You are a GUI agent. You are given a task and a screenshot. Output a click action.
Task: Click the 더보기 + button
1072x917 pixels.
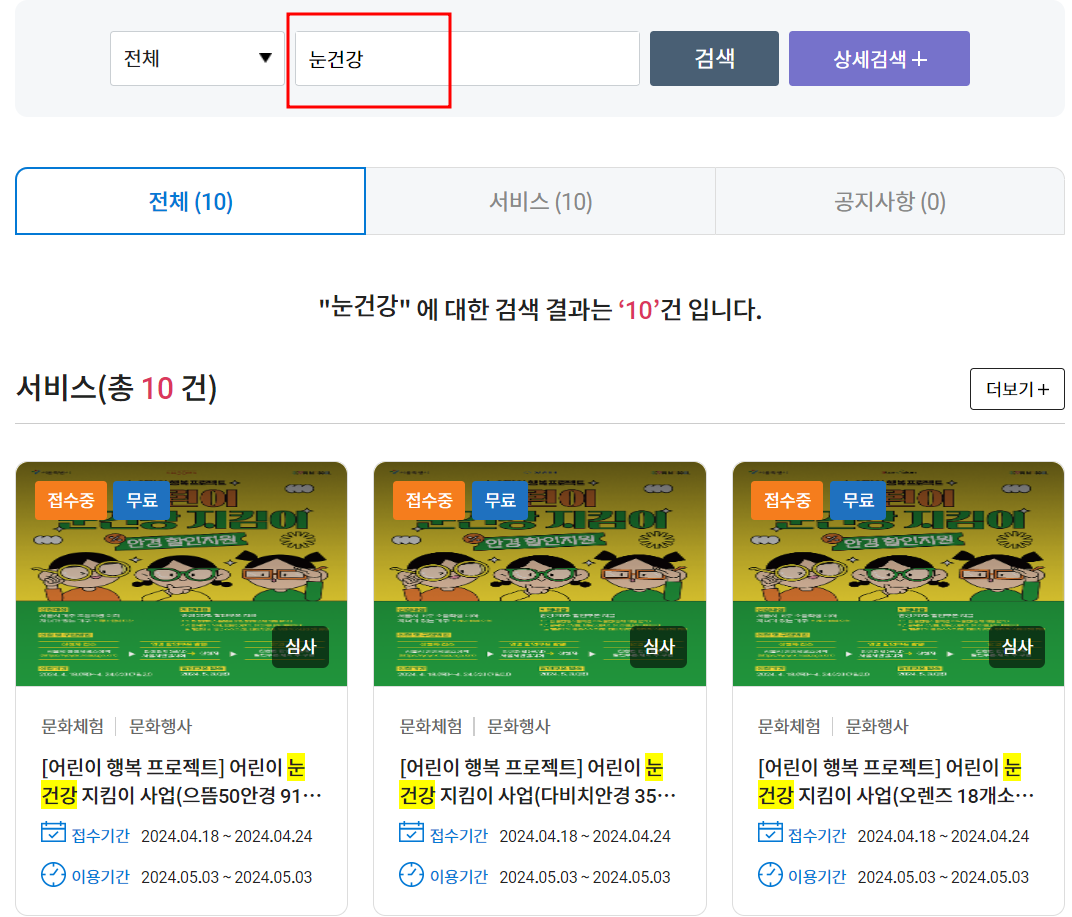(1017, 389)
